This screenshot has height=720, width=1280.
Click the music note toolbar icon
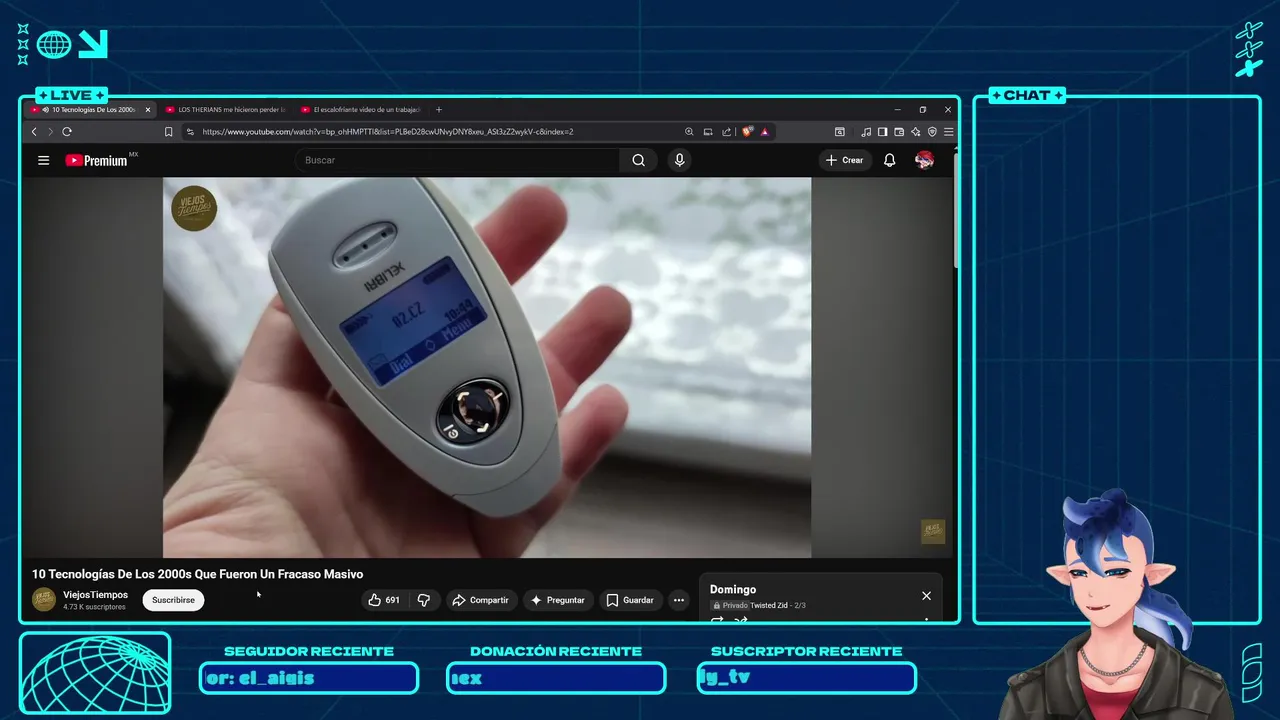(866, 132)
